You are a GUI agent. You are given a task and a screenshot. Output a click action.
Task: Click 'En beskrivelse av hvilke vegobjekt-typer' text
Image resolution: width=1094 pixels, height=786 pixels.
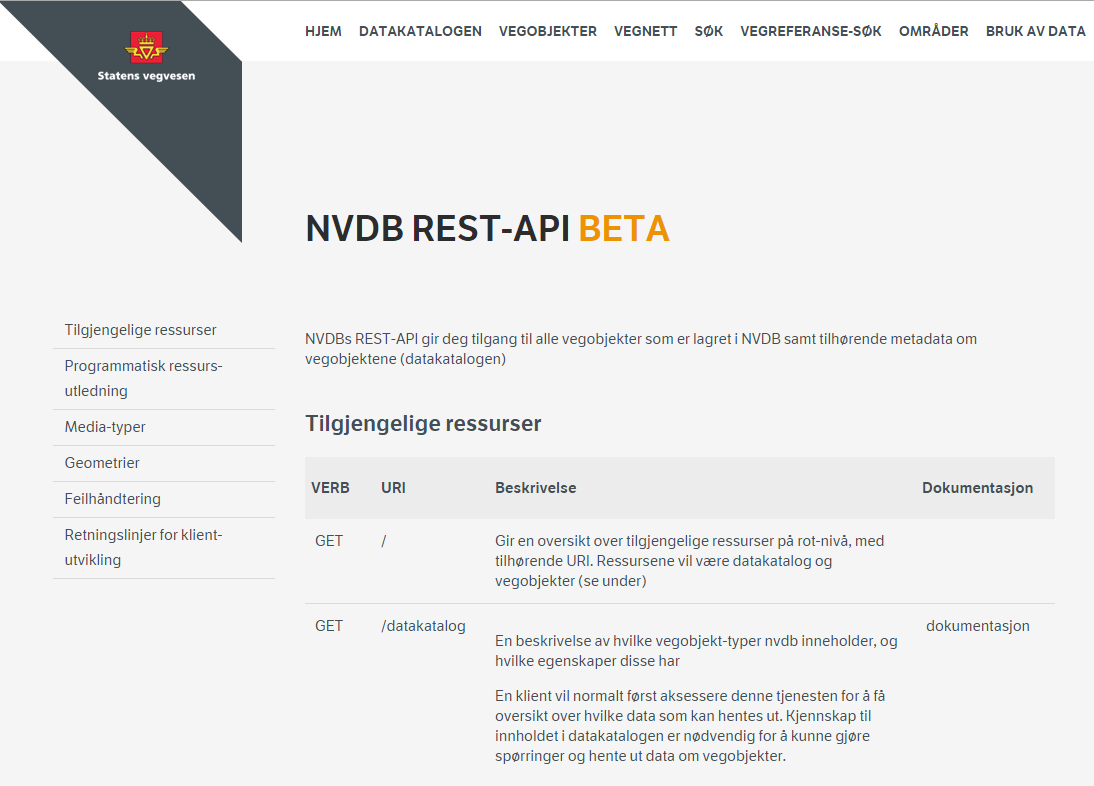pyautogui.click(x=696, y=651)
